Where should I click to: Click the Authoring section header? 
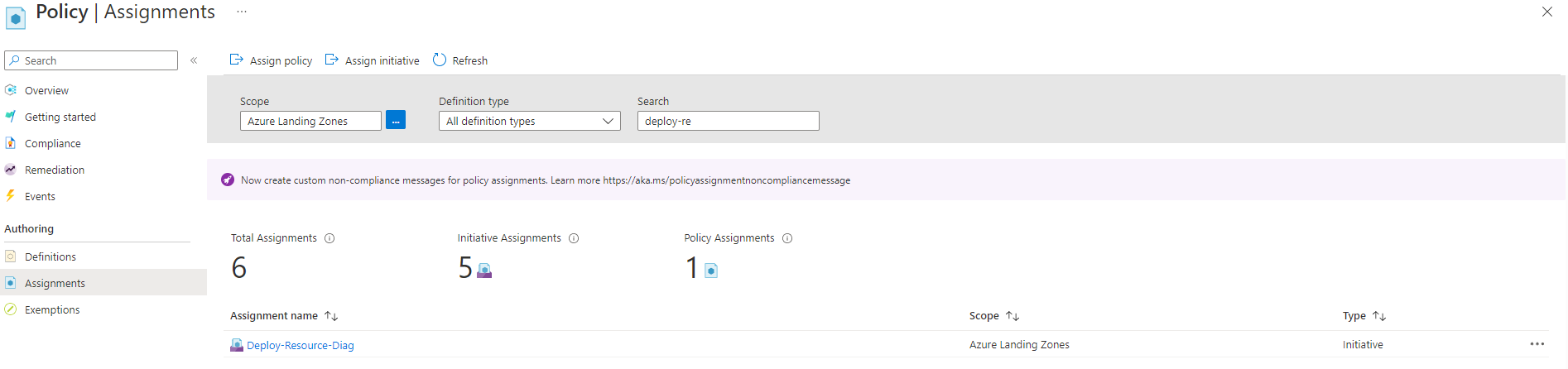click(29, 228)
